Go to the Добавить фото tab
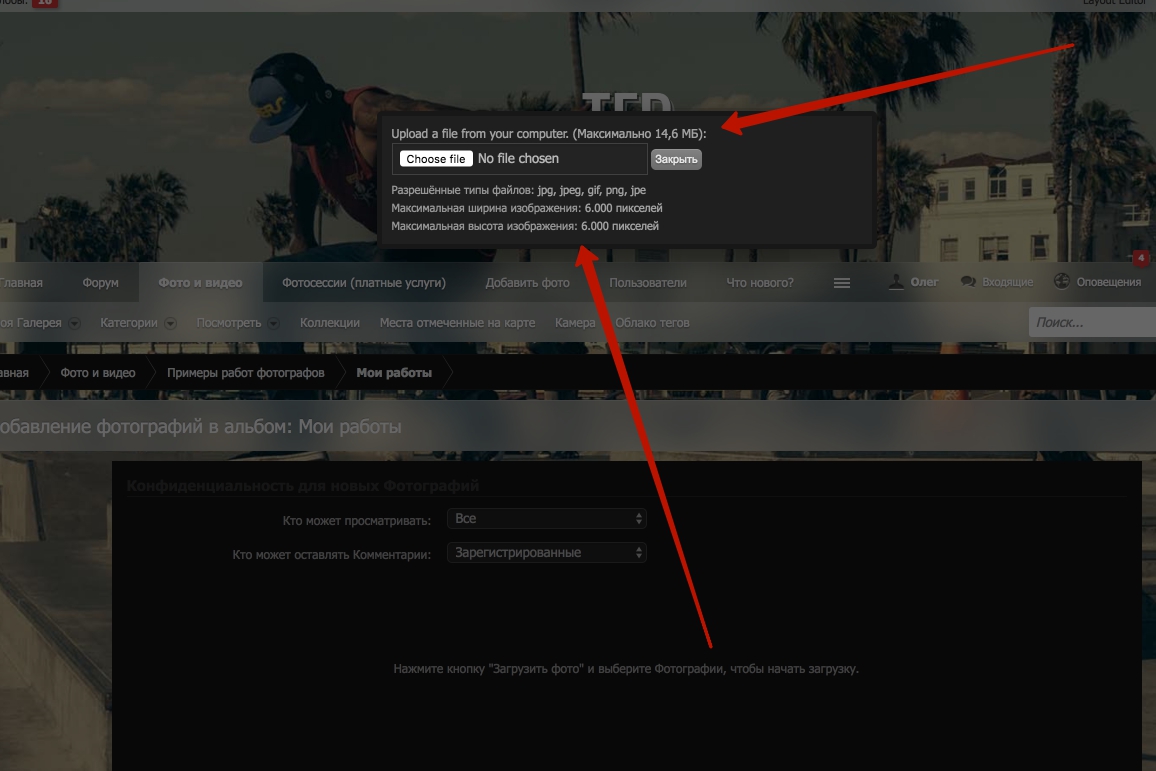1156x771 pixels. pos(527,283)
